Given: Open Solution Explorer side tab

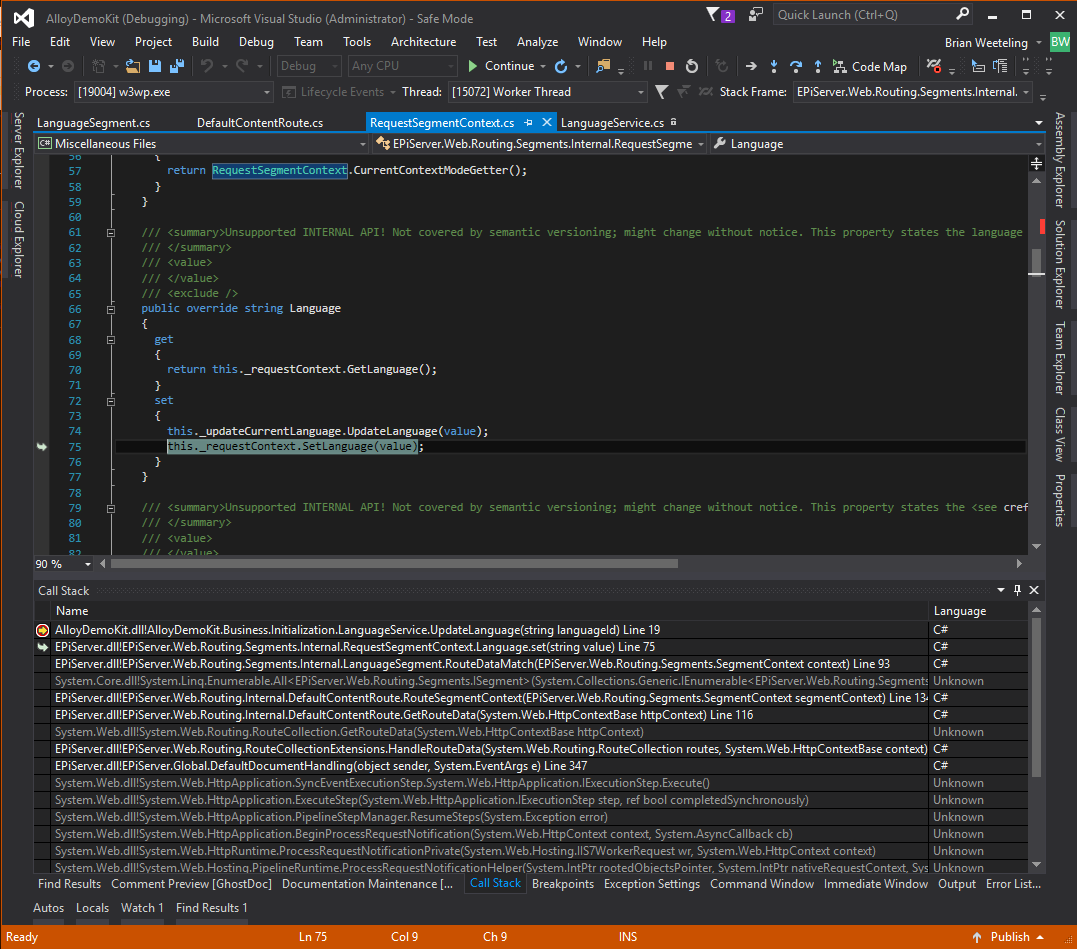Looking at the screenshot, I should pos(1060,264).
